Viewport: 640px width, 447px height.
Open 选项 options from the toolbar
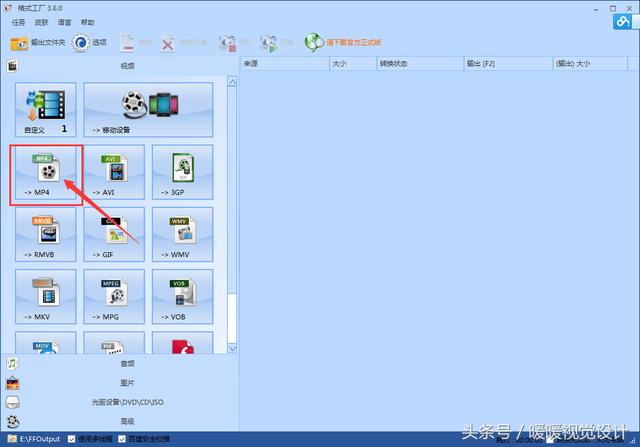click(89, 42)
